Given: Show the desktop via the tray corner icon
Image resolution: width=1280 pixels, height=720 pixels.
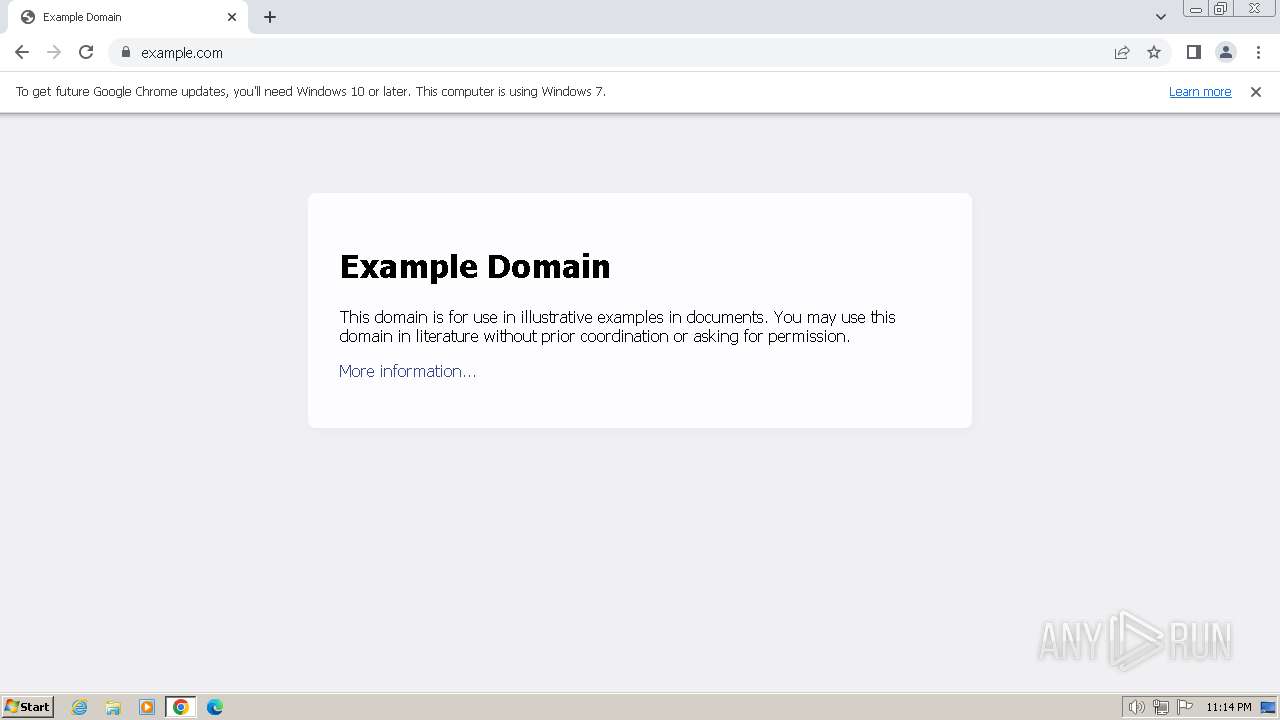Looking at the screenshot, I should 1268,707.
